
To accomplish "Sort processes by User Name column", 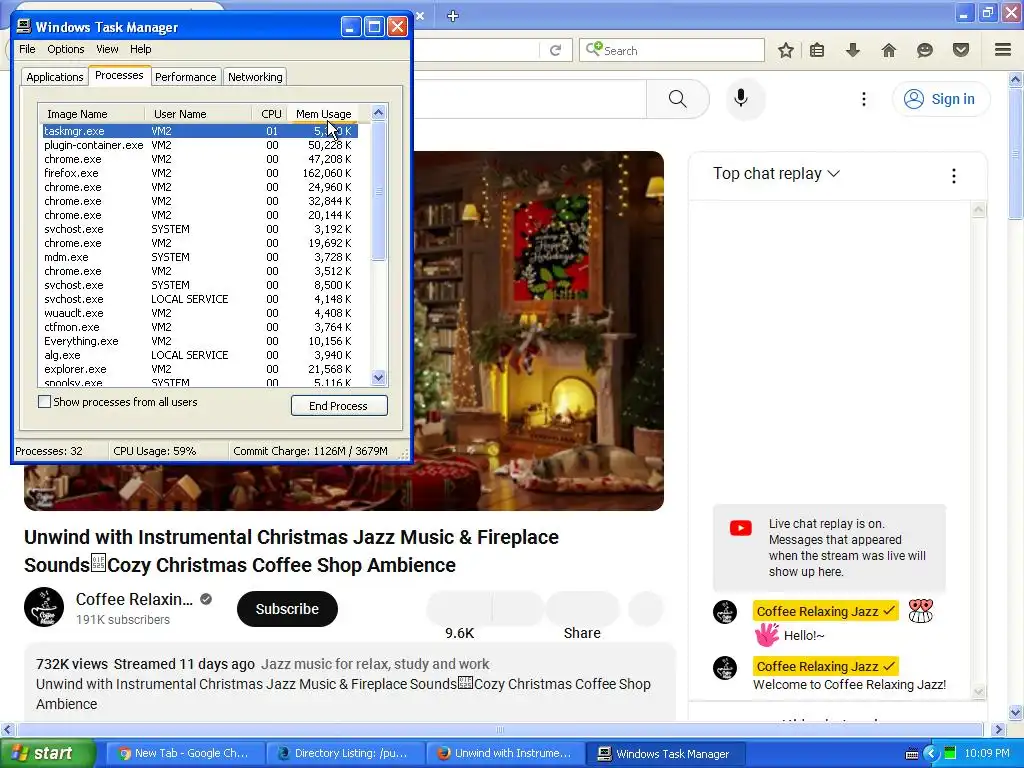I will (x=199, y=114).
